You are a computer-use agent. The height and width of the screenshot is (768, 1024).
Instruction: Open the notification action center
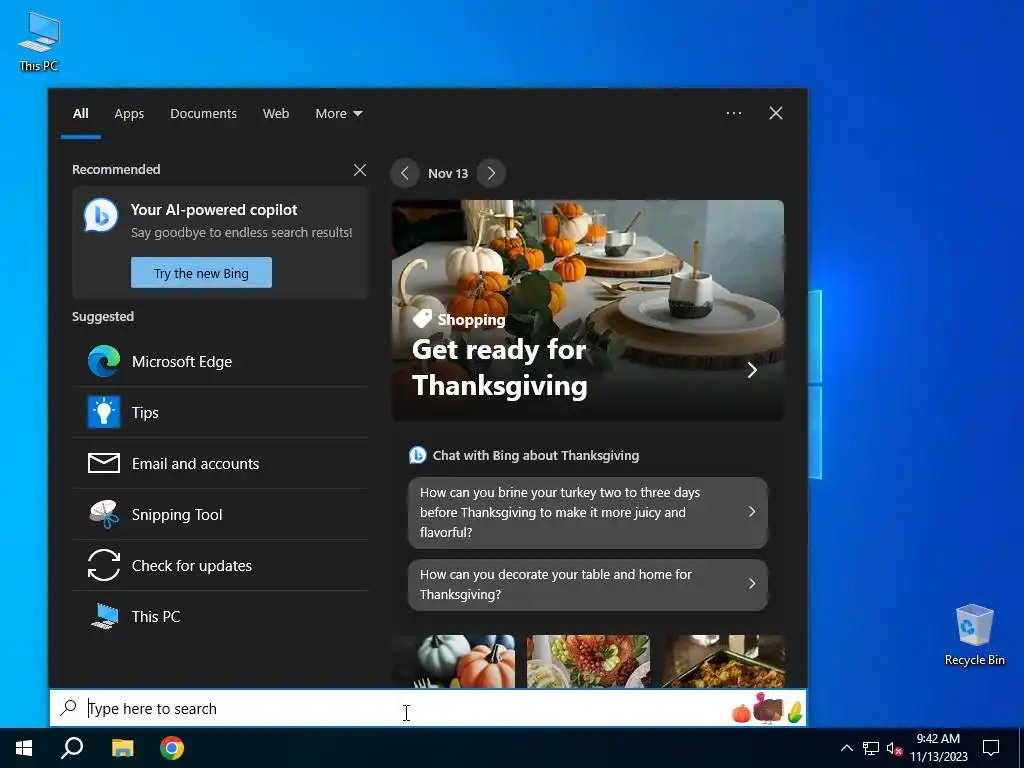[991, 748]
